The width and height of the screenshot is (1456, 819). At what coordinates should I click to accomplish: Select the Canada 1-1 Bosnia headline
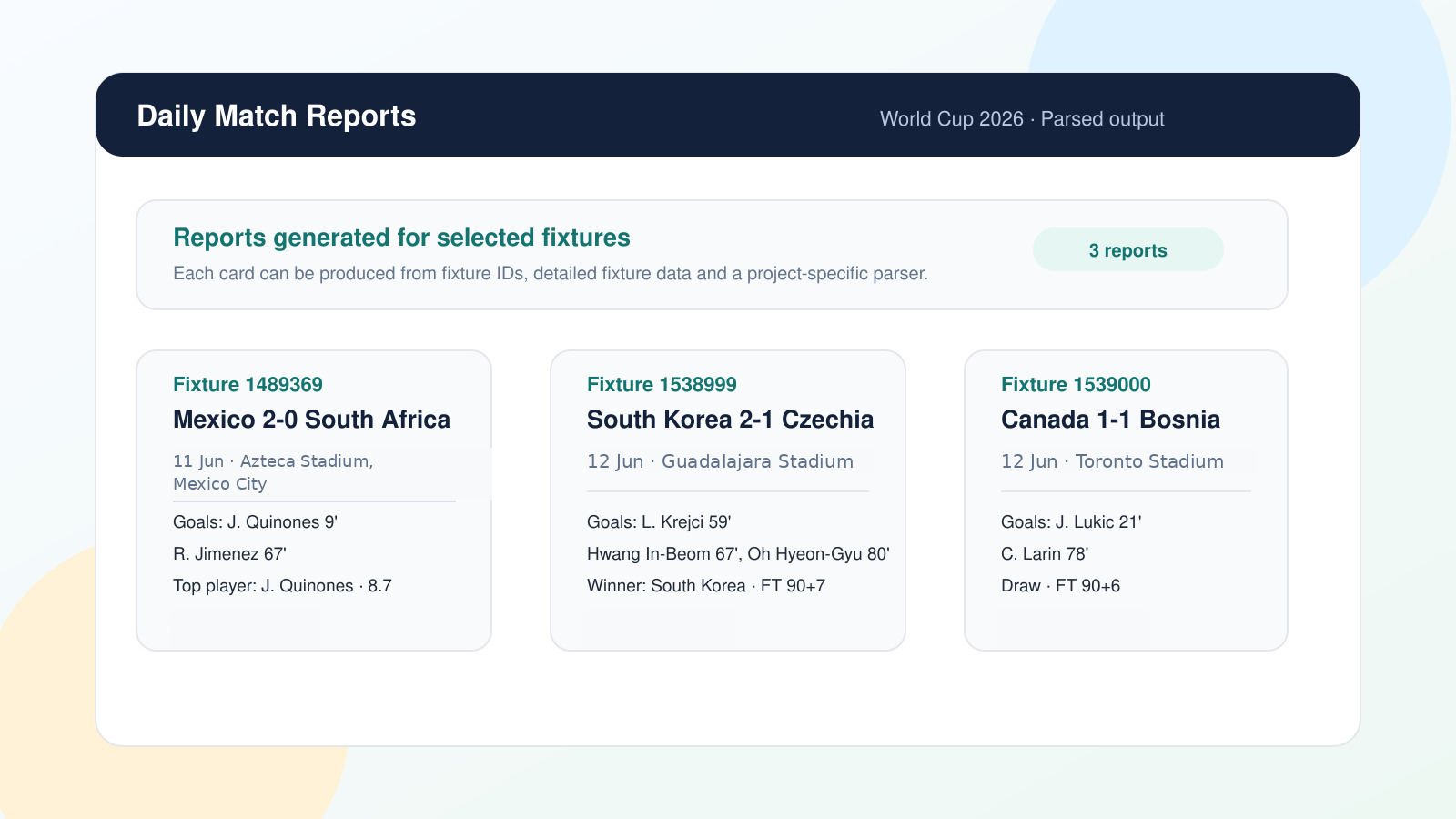click(x=1110, y=420)
